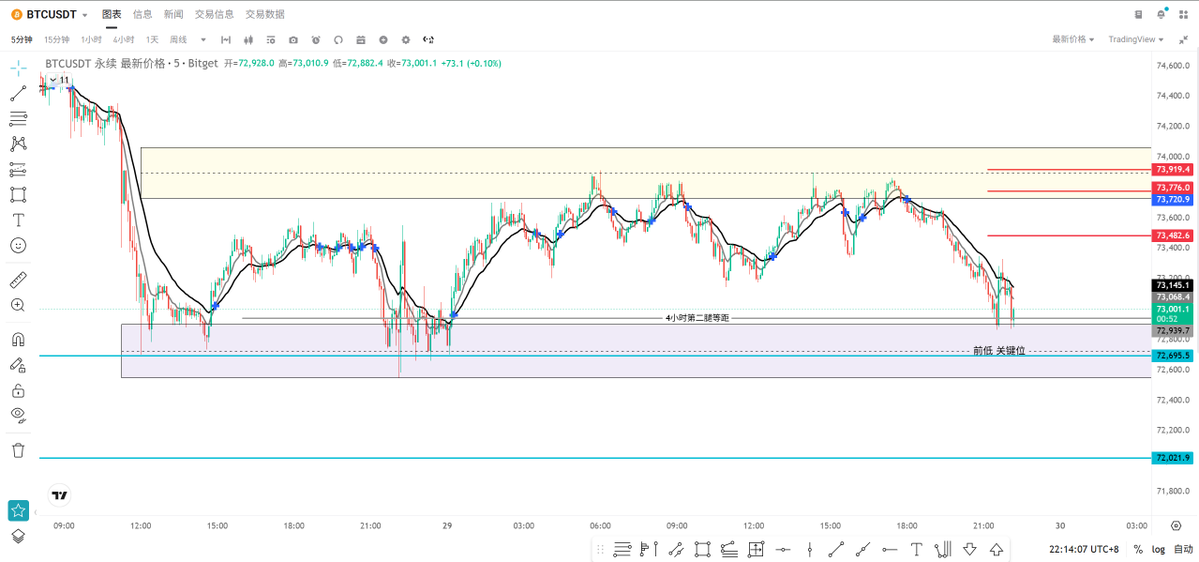
Task: Open the 交易信息 tab
Action: [x=214, y=15]
